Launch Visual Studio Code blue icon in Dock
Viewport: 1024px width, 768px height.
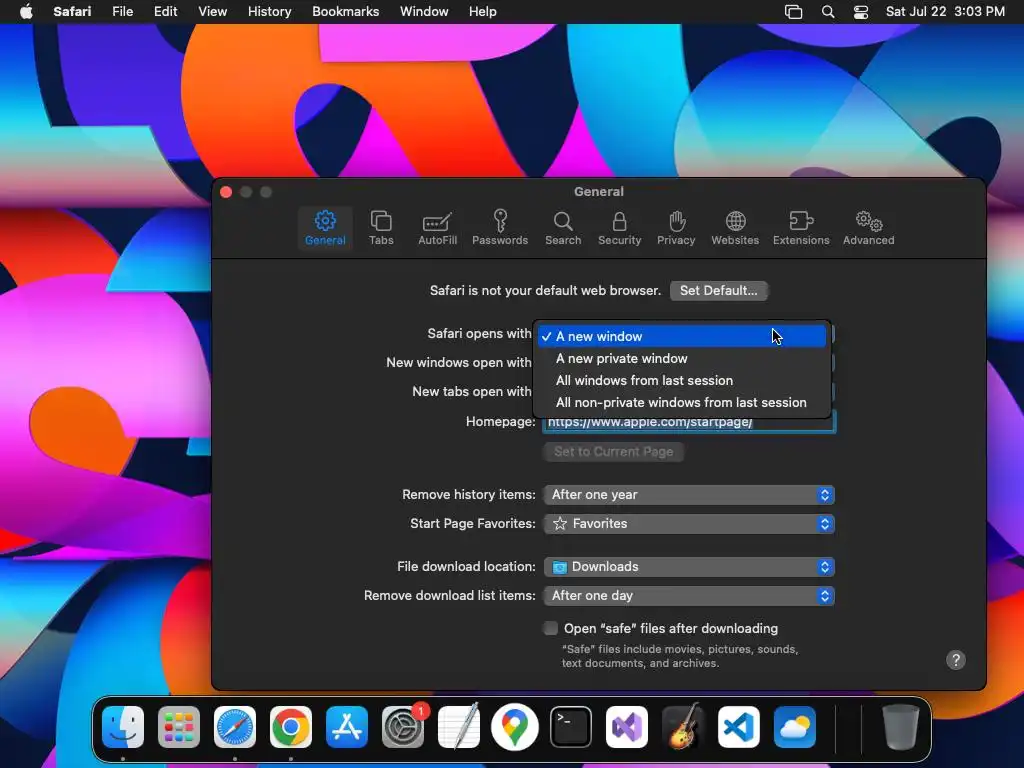point(739,727)
